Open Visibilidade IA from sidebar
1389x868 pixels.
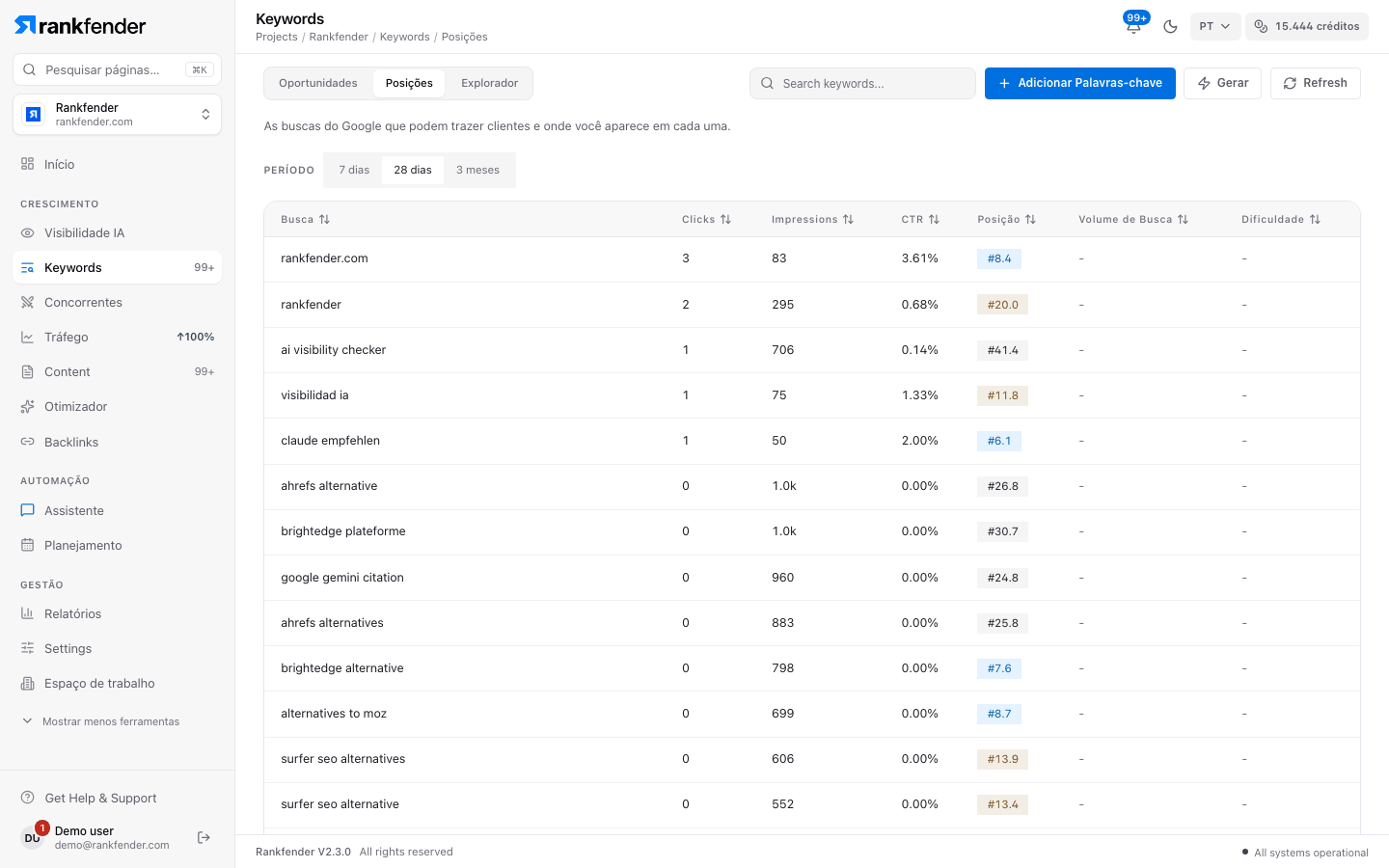pos(117,233)
